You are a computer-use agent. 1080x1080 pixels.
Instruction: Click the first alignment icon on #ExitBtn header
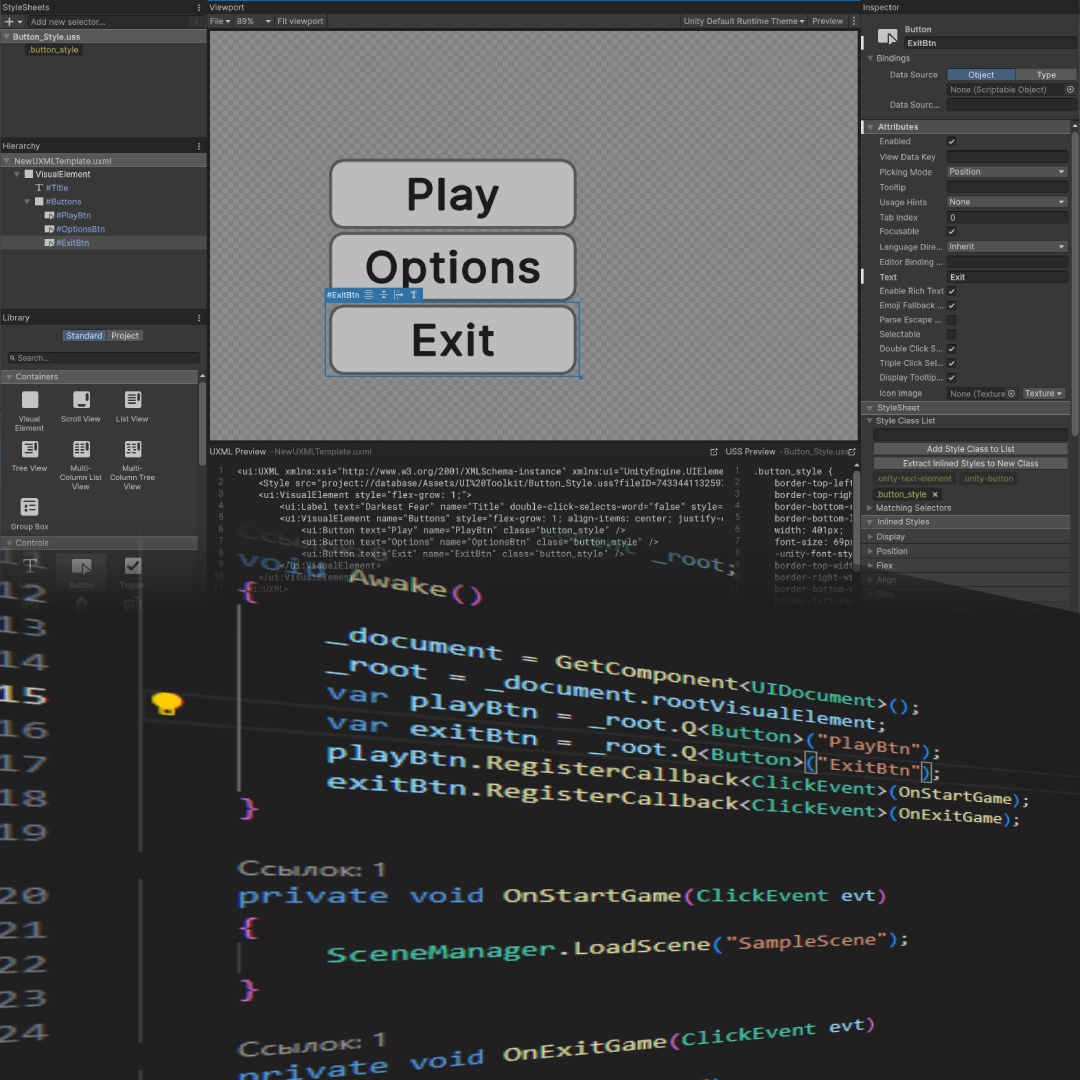click(368, 295)
